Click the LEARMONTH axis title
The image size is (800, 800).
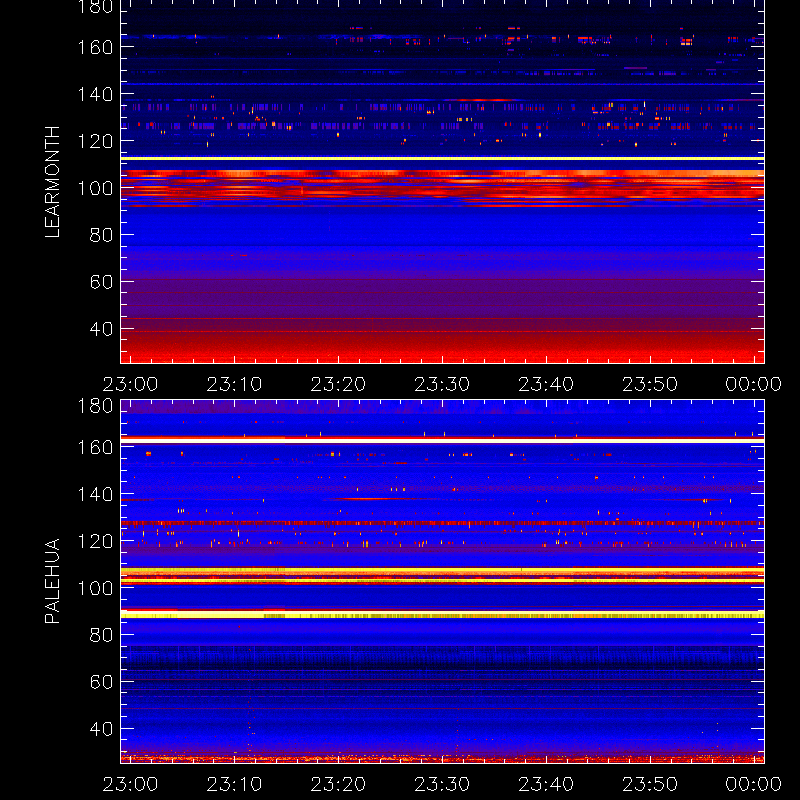[53, 182]
